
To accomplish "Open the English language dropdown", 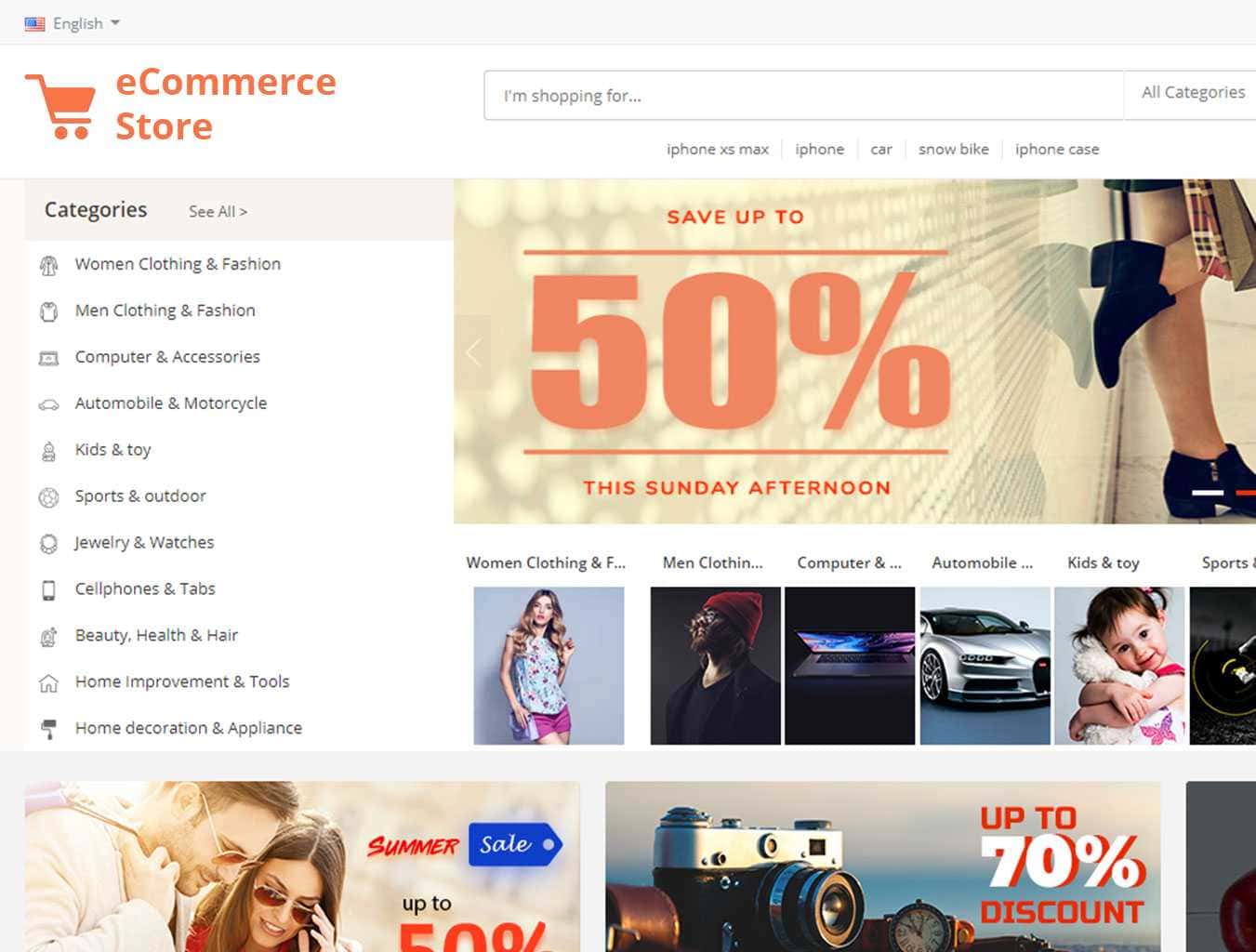I will [73, 23].
